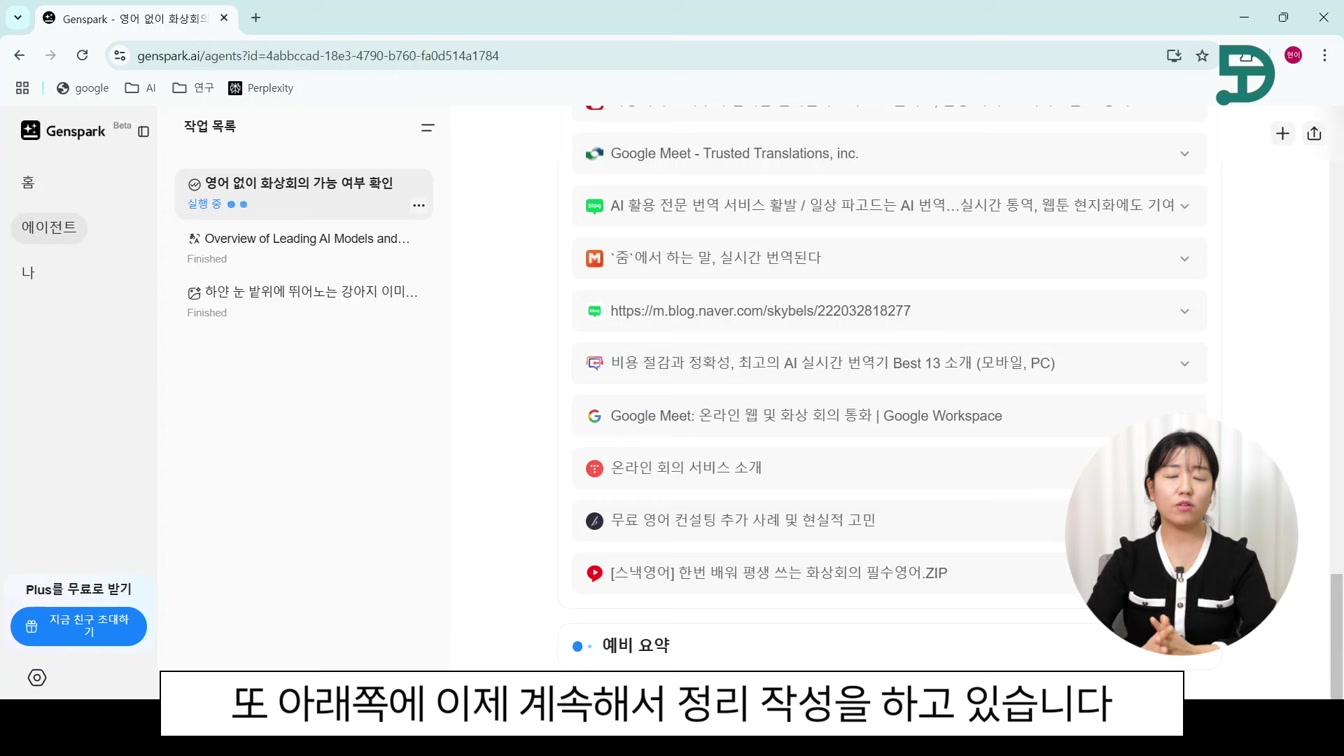1344x756 pixels.
Task: Click the 실행 중 status label
Action: click(x=204, y=204)
